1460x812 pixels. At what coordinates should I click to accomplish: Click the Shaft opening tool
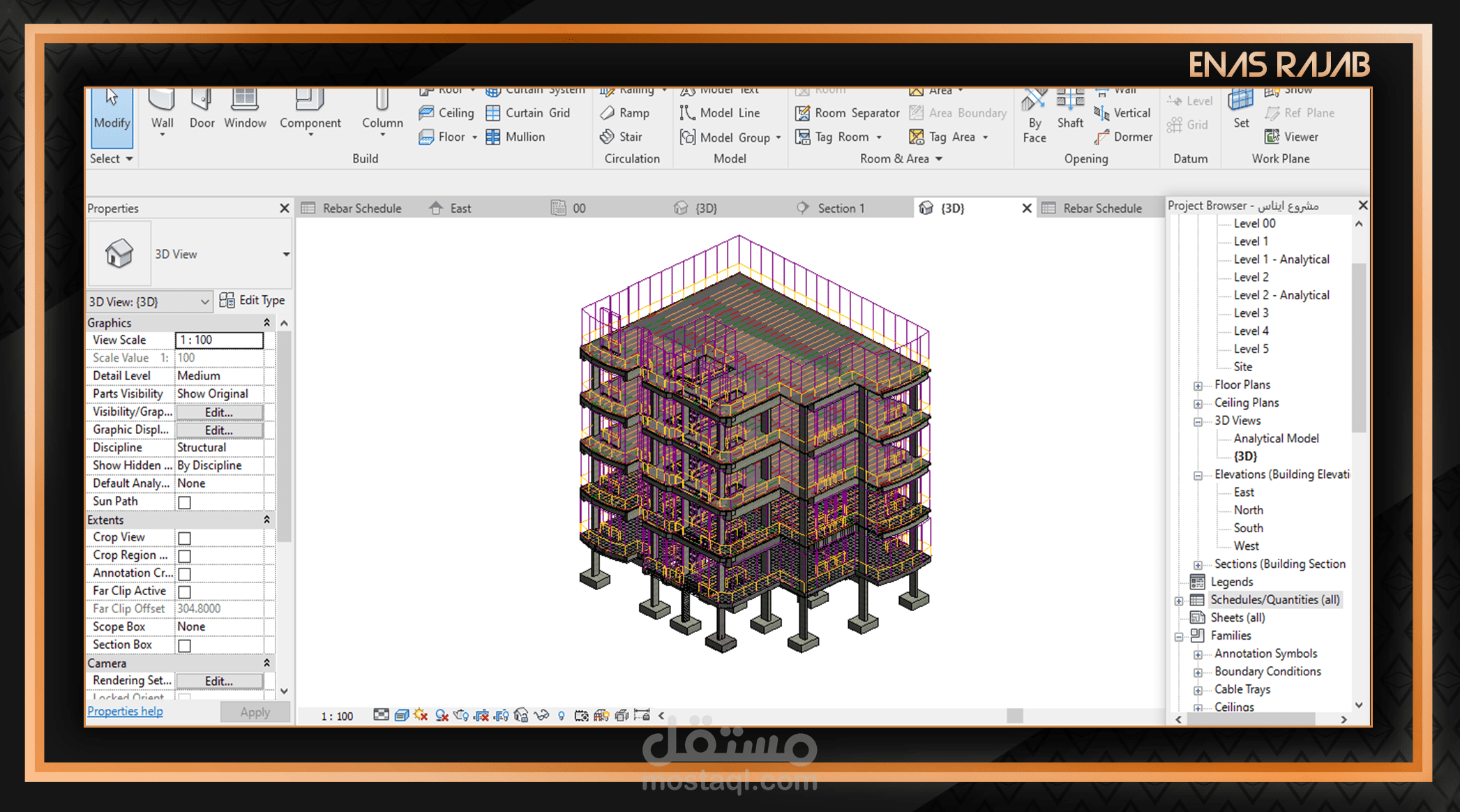(x=1070, y=105)
